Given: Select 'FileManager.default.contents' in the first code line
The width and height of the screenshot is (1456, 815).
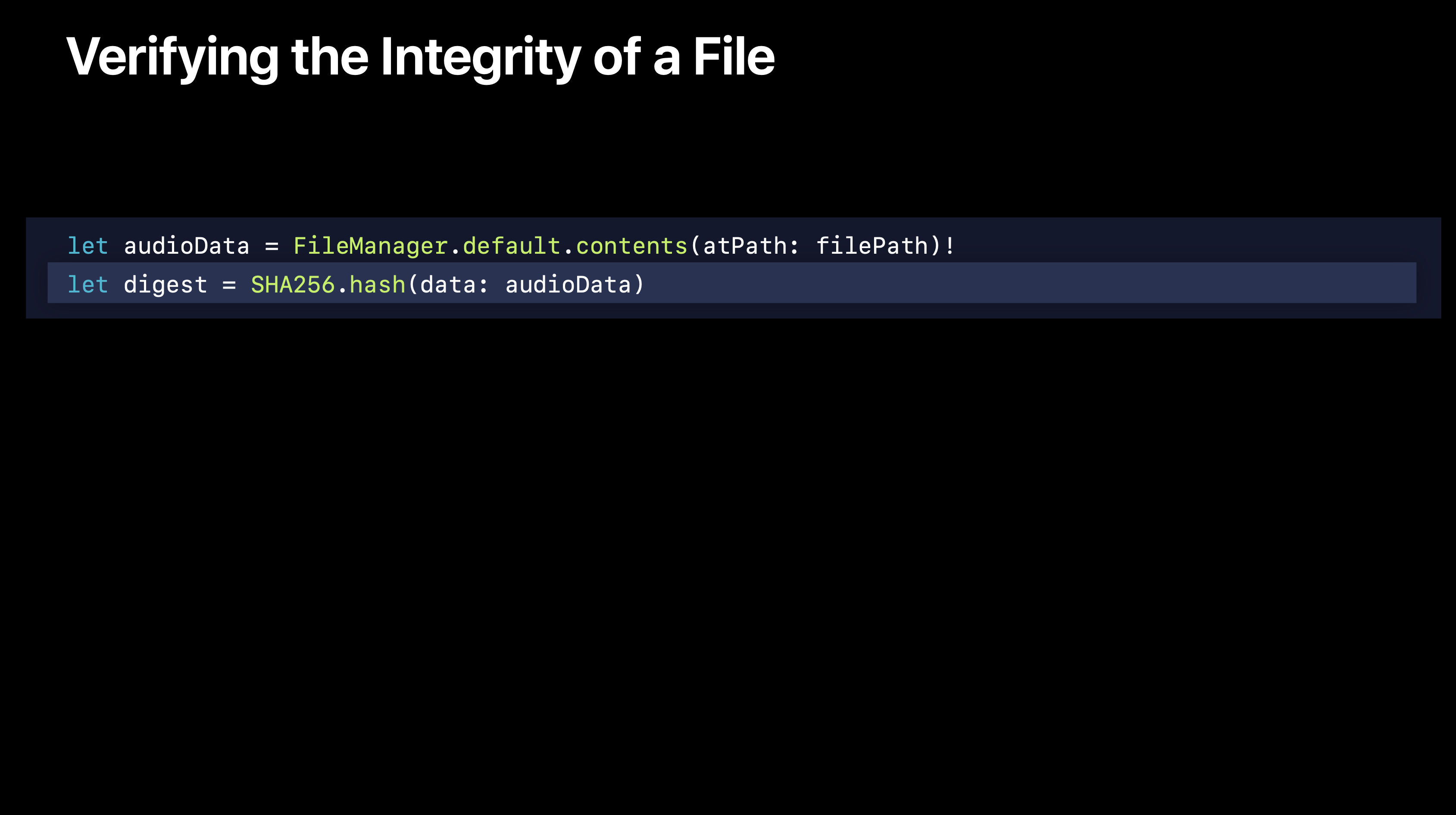Looking at the screenshot, I should point(490,246).
